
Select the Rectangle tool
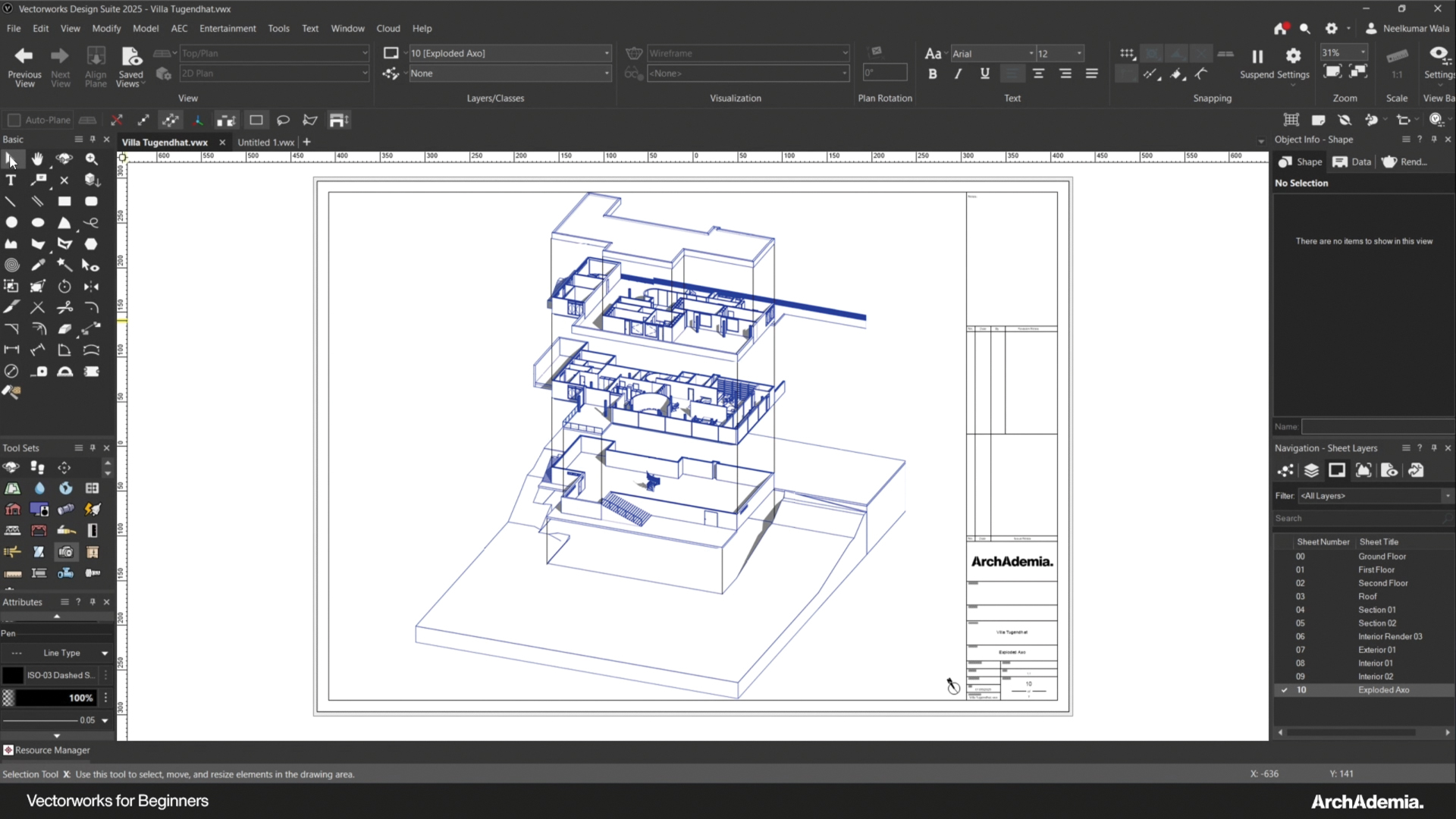(x=64, y=202)
